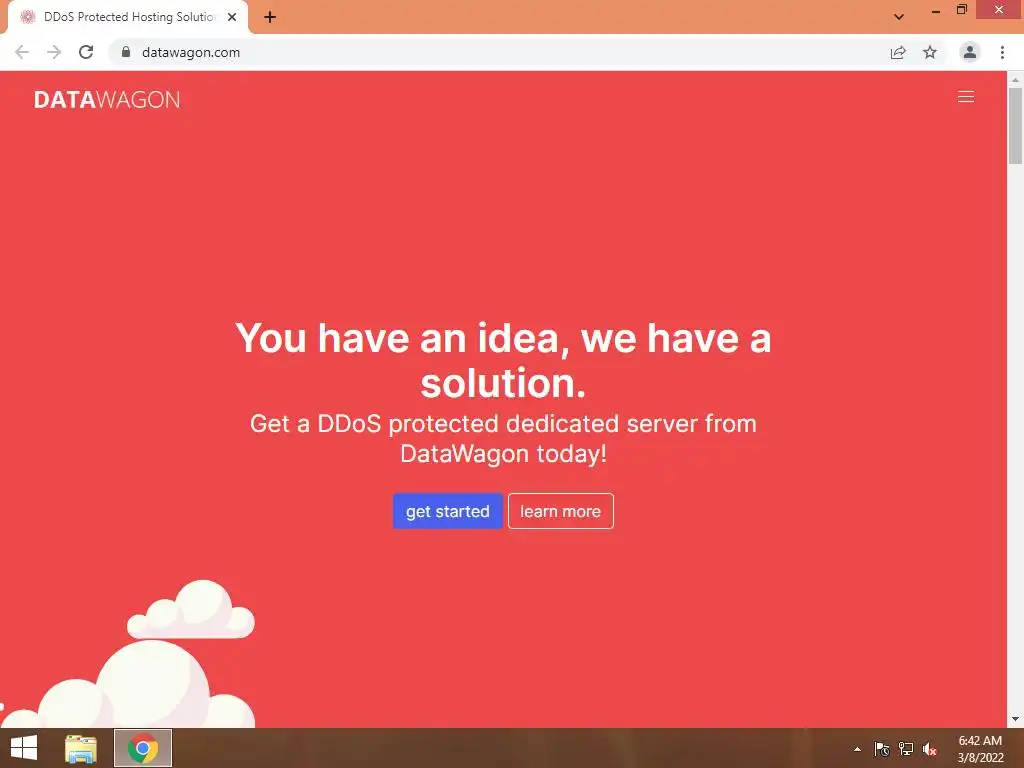Viewport: 1024px width, 768px height.
Task: Click the page vertical scrollbar thumb
Action: tap(1015, 125)
